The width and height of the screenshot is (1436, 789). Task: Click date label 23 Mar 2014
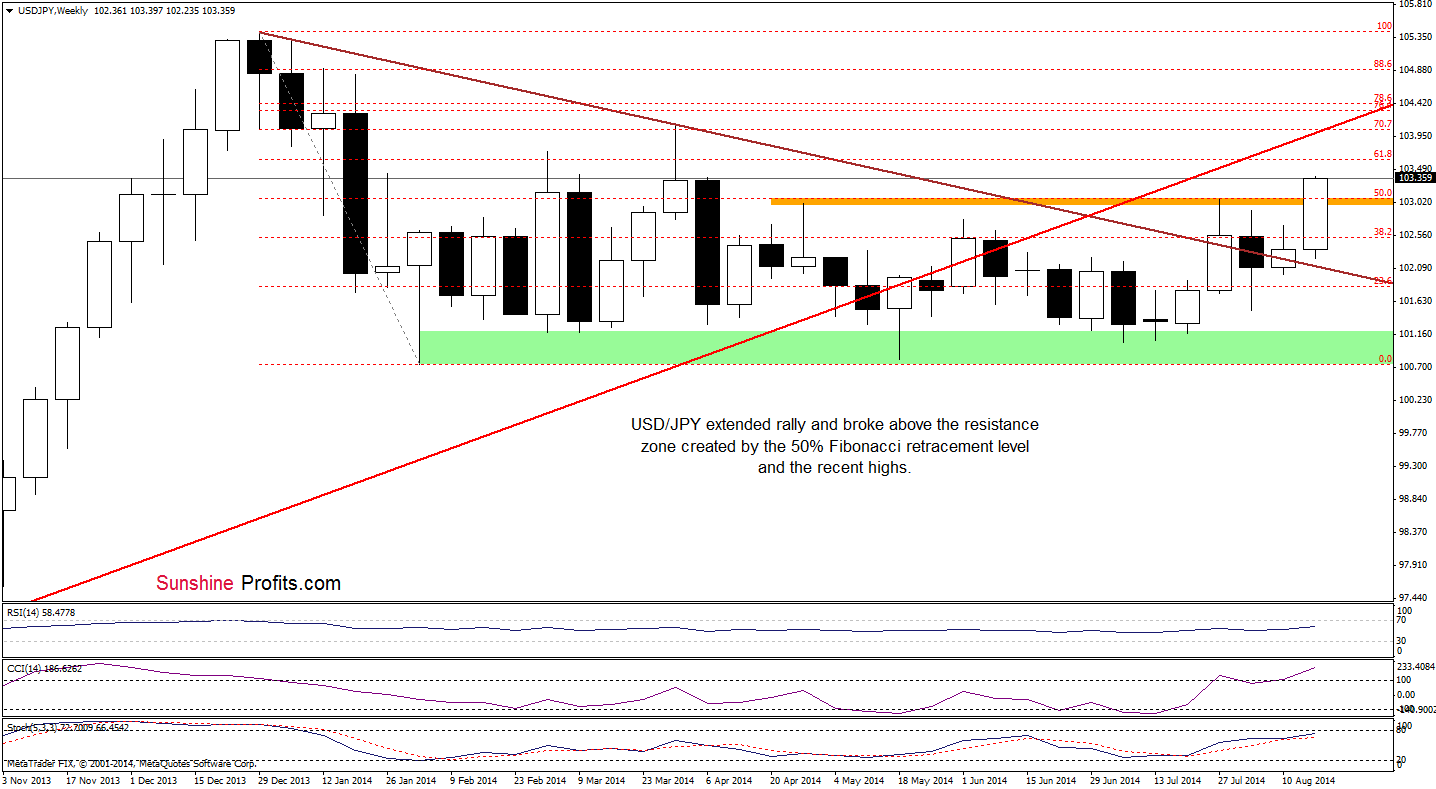(x=669, y=780)
